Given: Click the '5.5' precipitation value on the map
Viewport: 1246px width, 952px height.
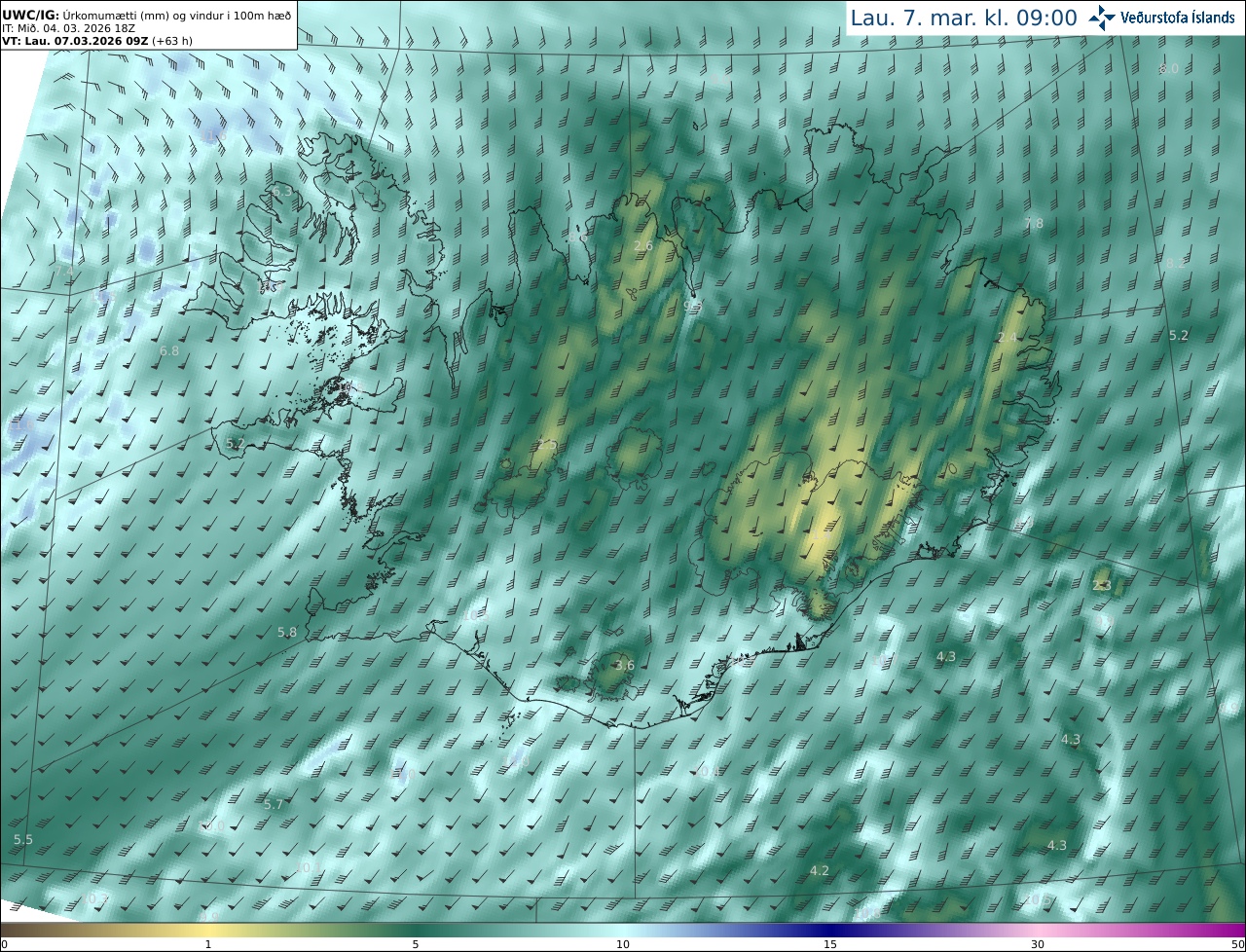Looking at the screenshot, I should (x=23, y=839).
